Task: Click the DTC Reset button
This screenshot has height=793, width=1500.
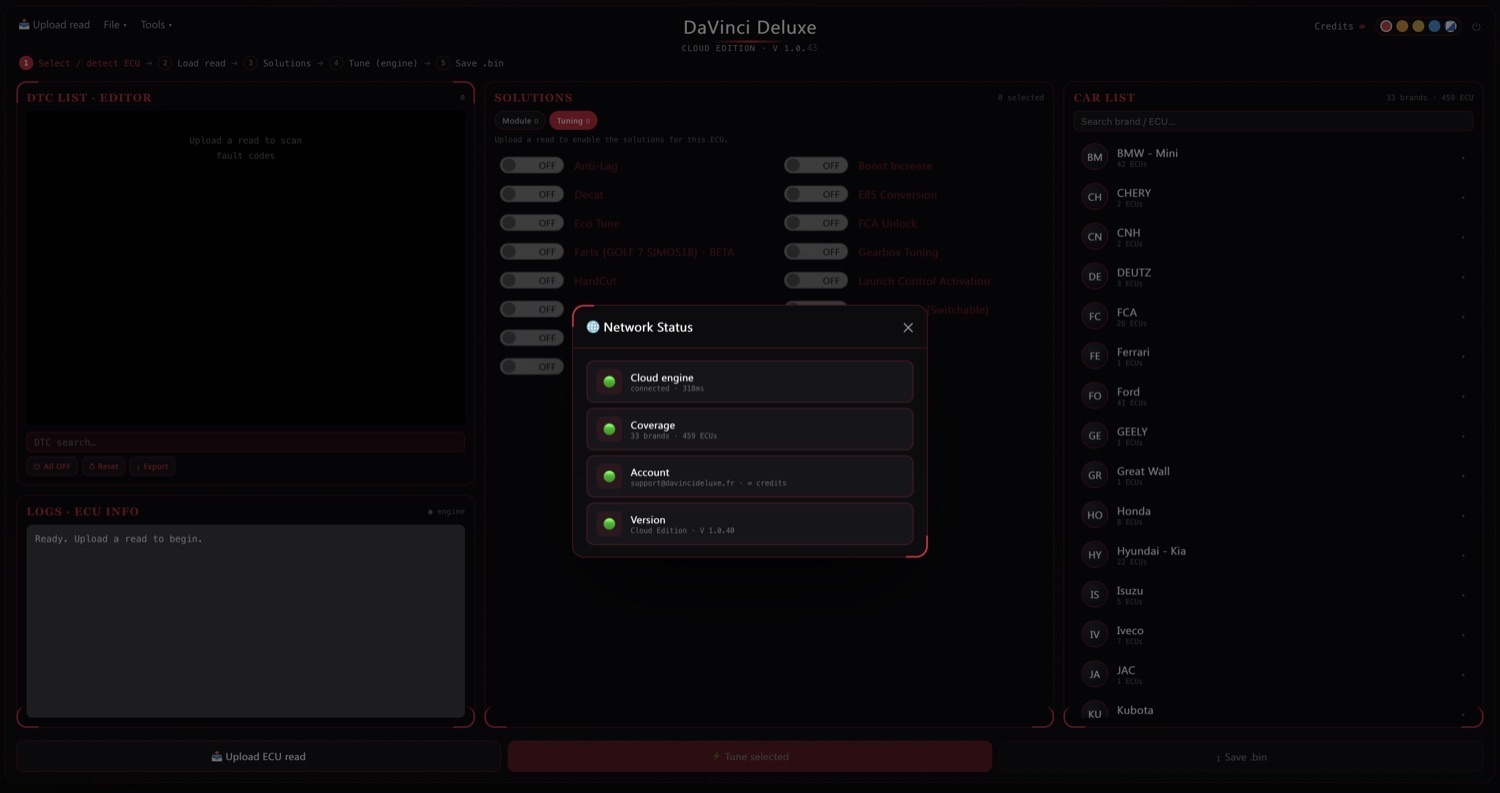Action: 103,466
